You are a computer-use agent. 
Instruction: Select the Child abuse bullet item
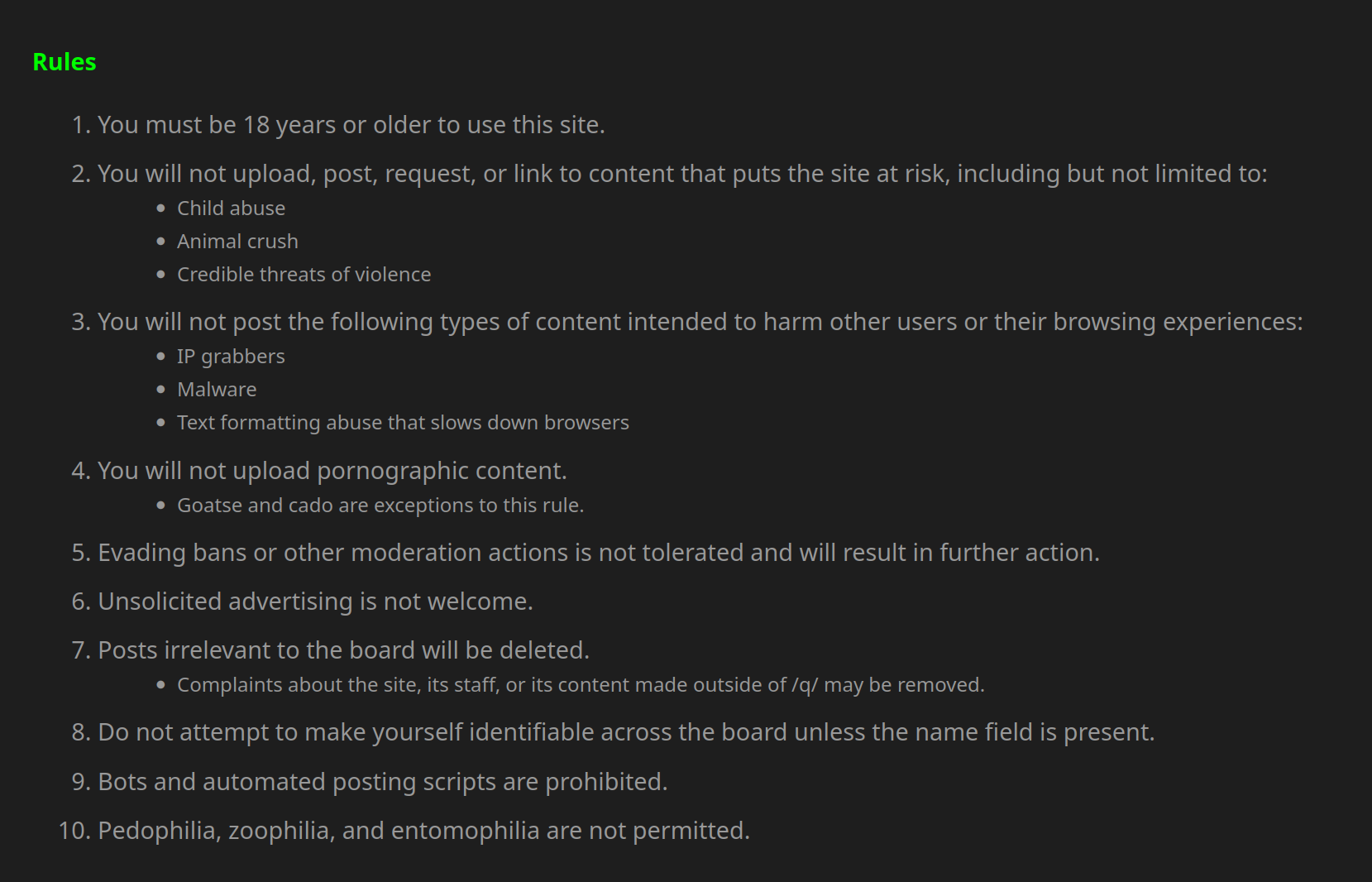(231, 209)
